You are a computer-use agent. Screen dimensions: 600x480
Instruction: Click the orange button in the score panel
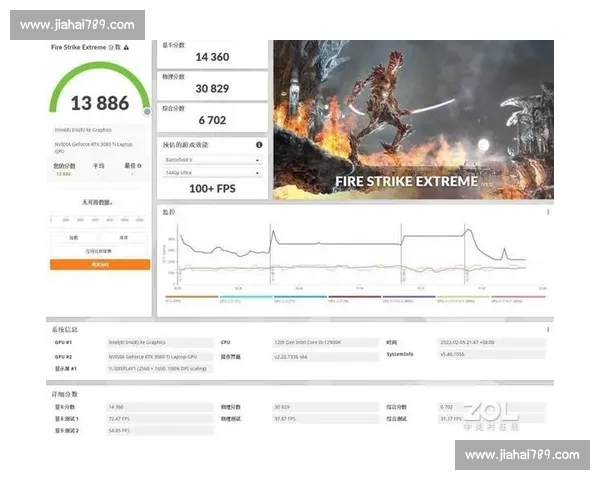point(100,265)
